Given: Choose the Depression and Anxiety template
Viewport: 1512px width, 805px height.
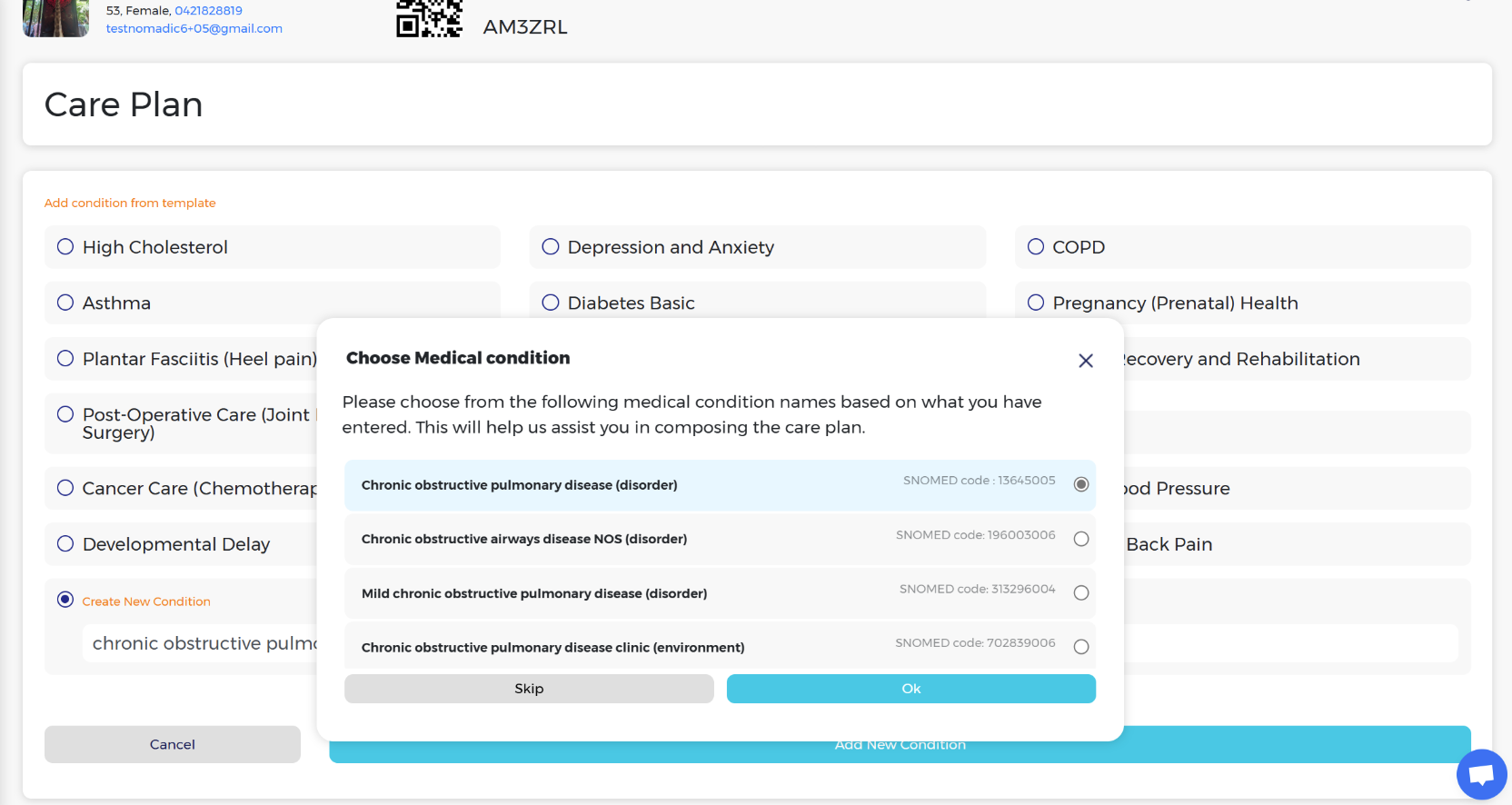Looking at the screenshot, I should (551, 247).
